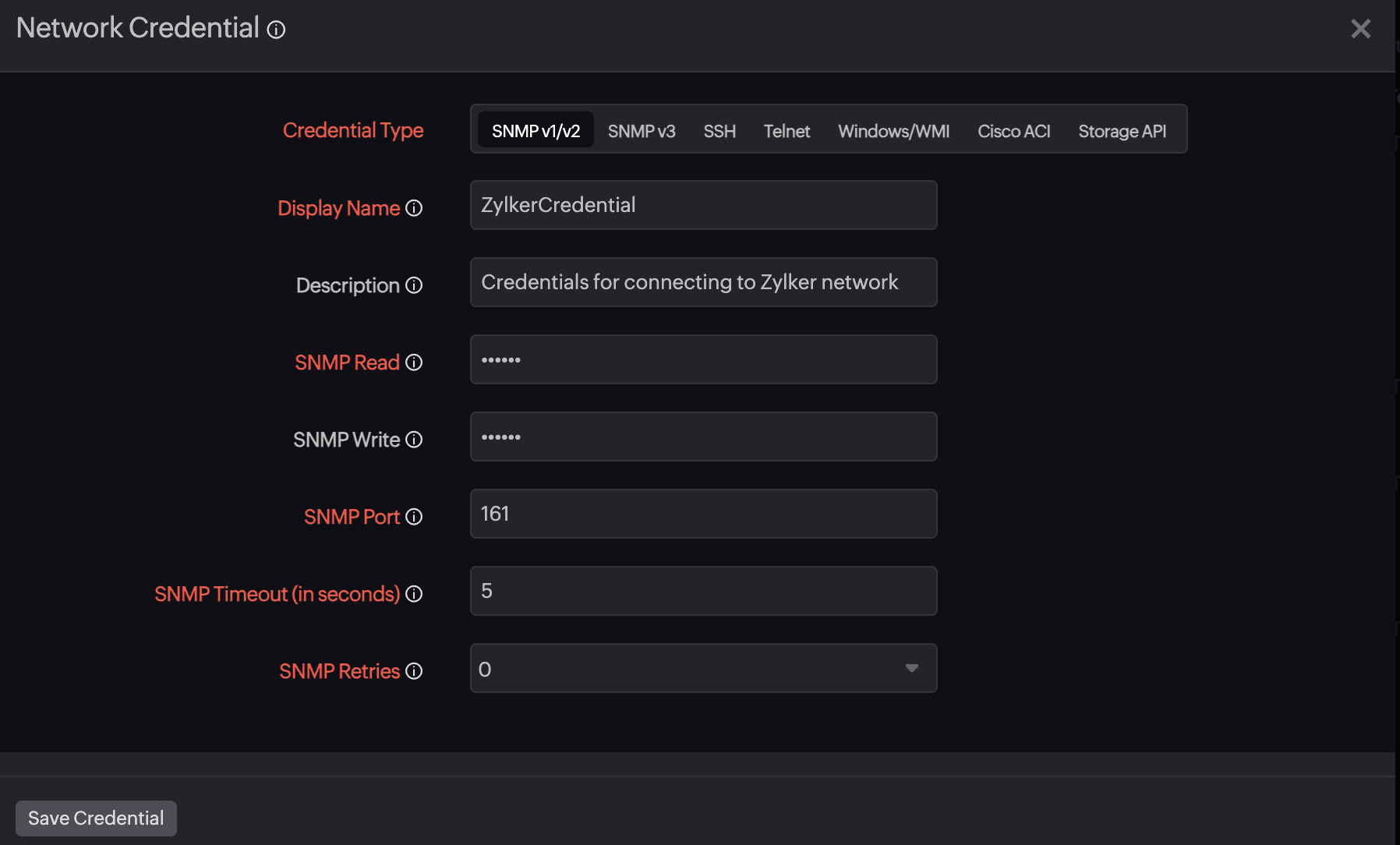Select SNMP v3 credential type
The image size is (1400, 845).
[641, 131]
